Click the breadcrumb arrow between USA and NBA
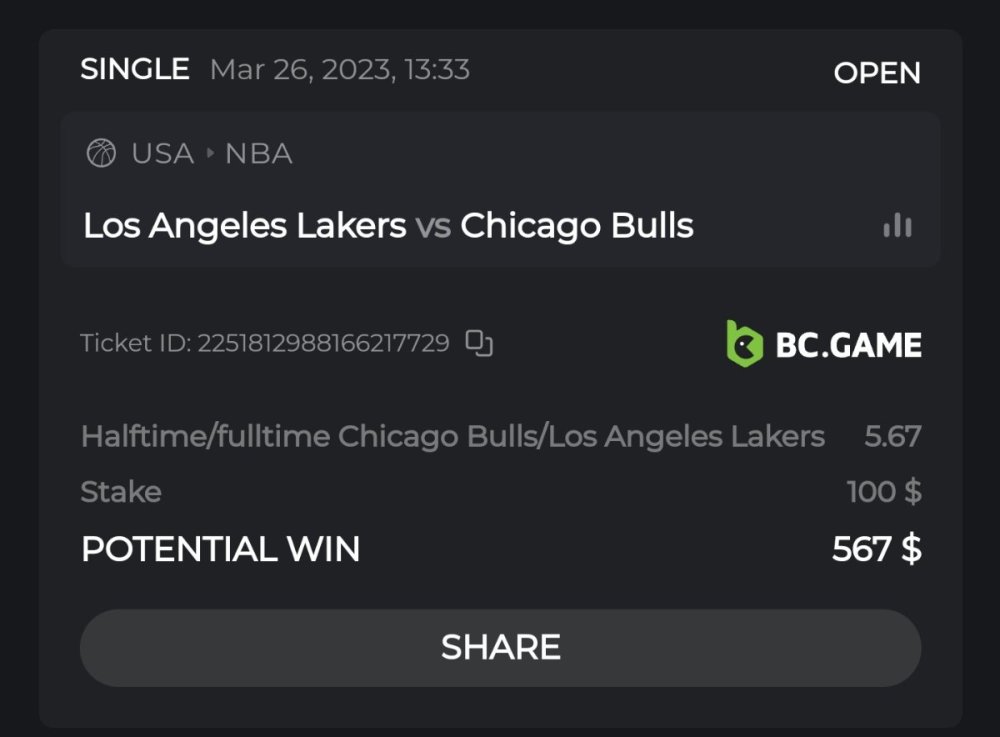Viewport: 1000px width, 737px height. pyautogui.click(x=210, y=154)
